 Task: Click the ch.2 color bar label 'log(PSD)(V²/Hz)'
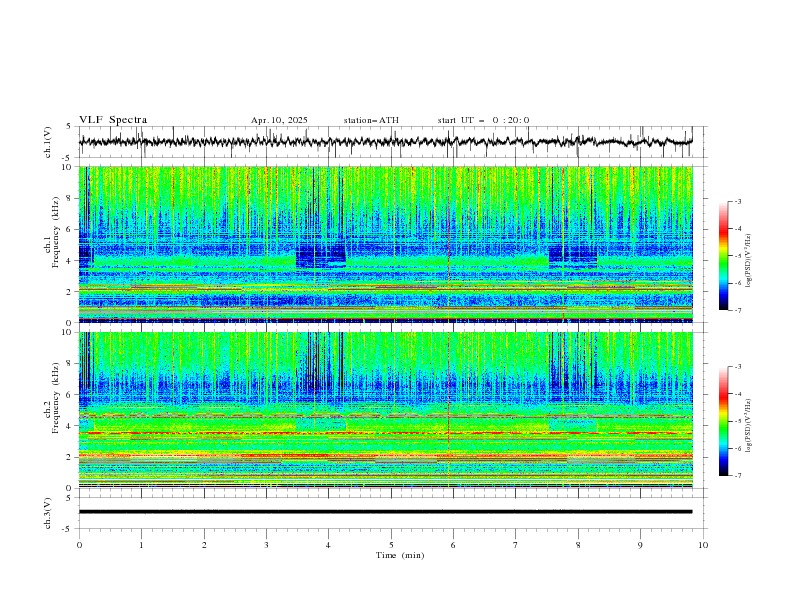749,425
